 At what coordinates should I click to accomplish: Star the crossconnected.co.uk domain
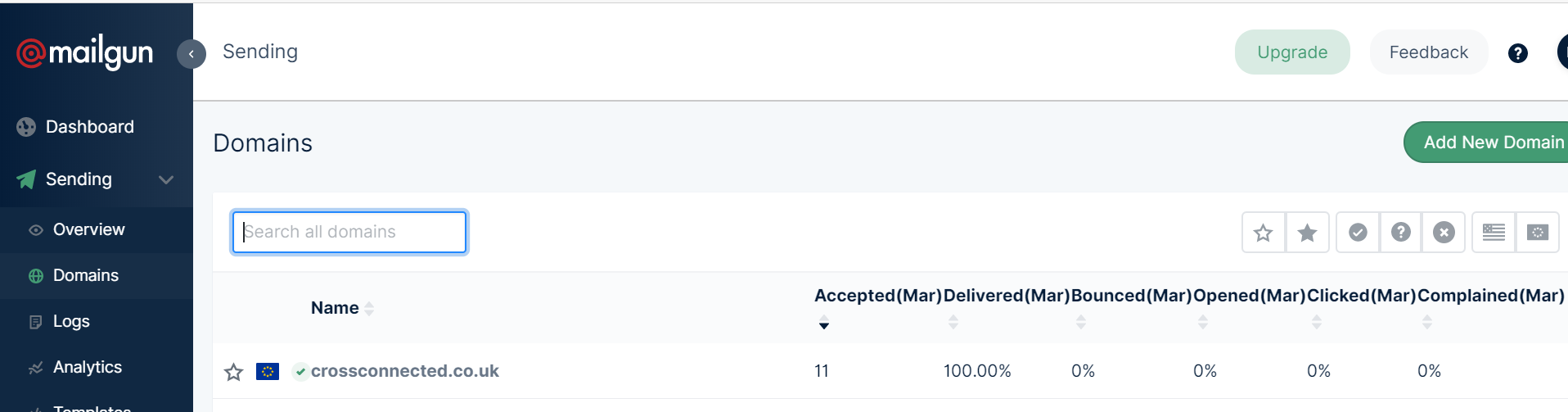pyautogui.click(x=233, y=372)
